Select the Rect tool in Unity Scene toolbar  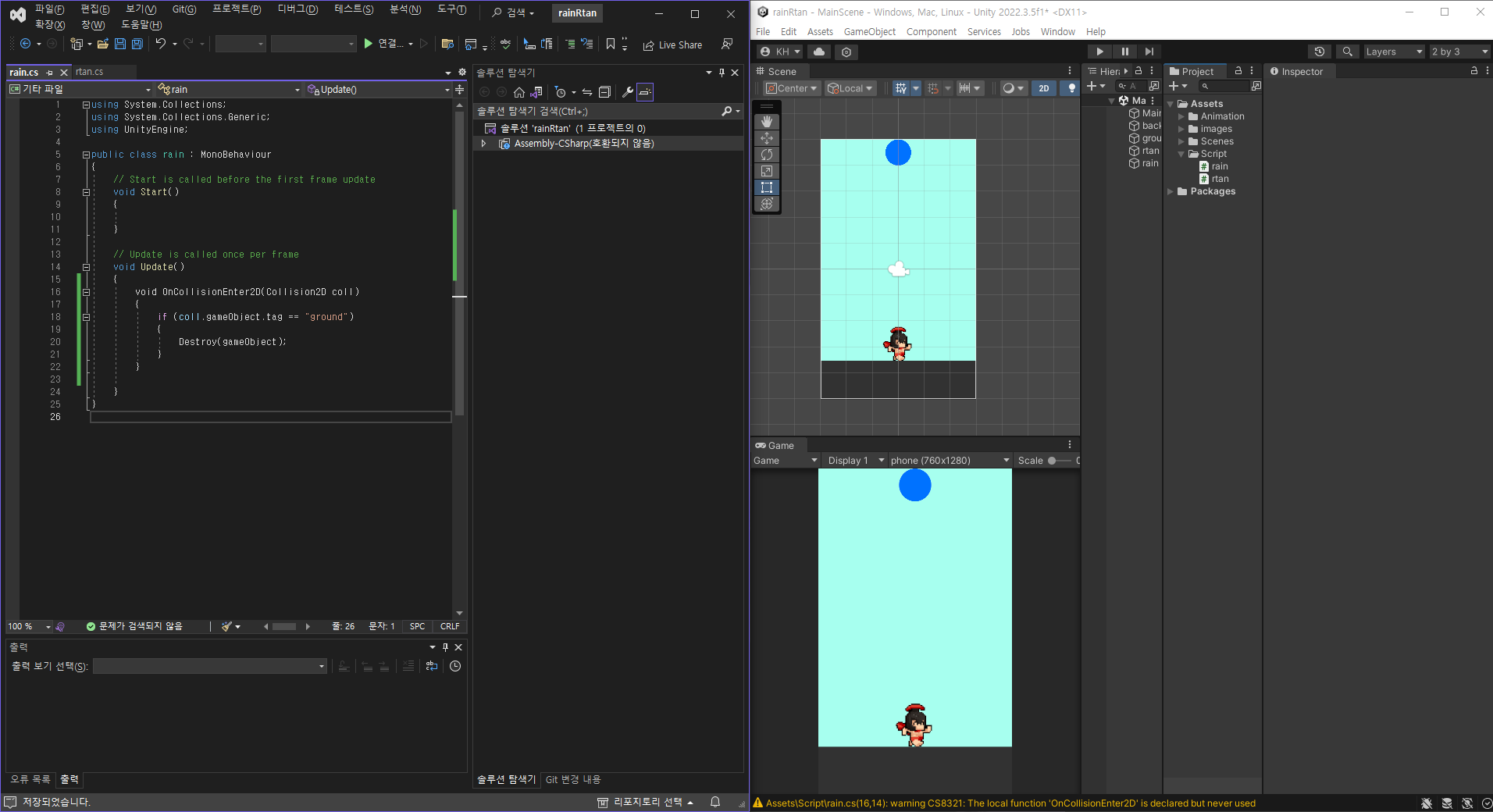[x=767, y=187]
